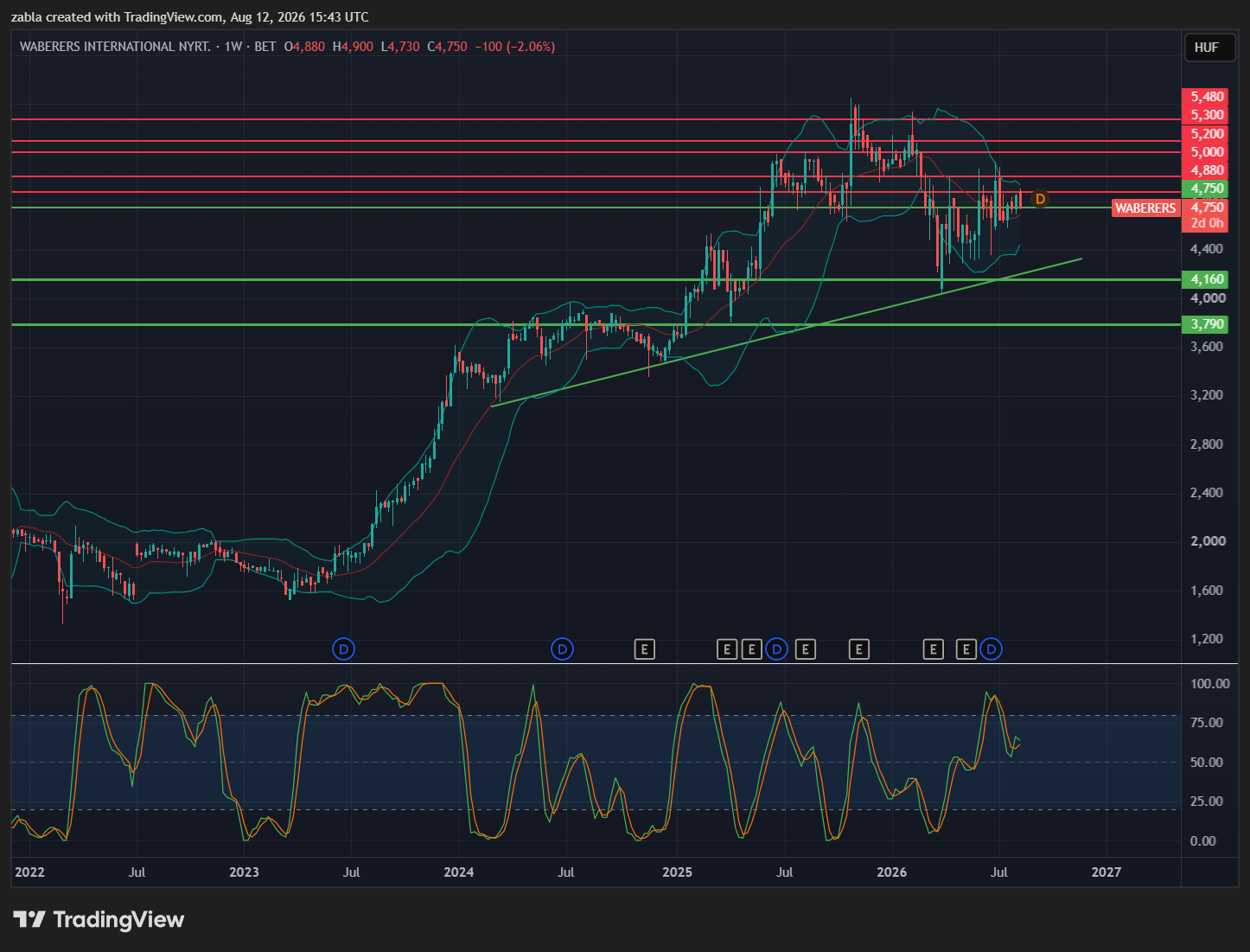Select the earnings marker left of the July 2026 dividend marker

pyautogui.click(x=966, y=649)
